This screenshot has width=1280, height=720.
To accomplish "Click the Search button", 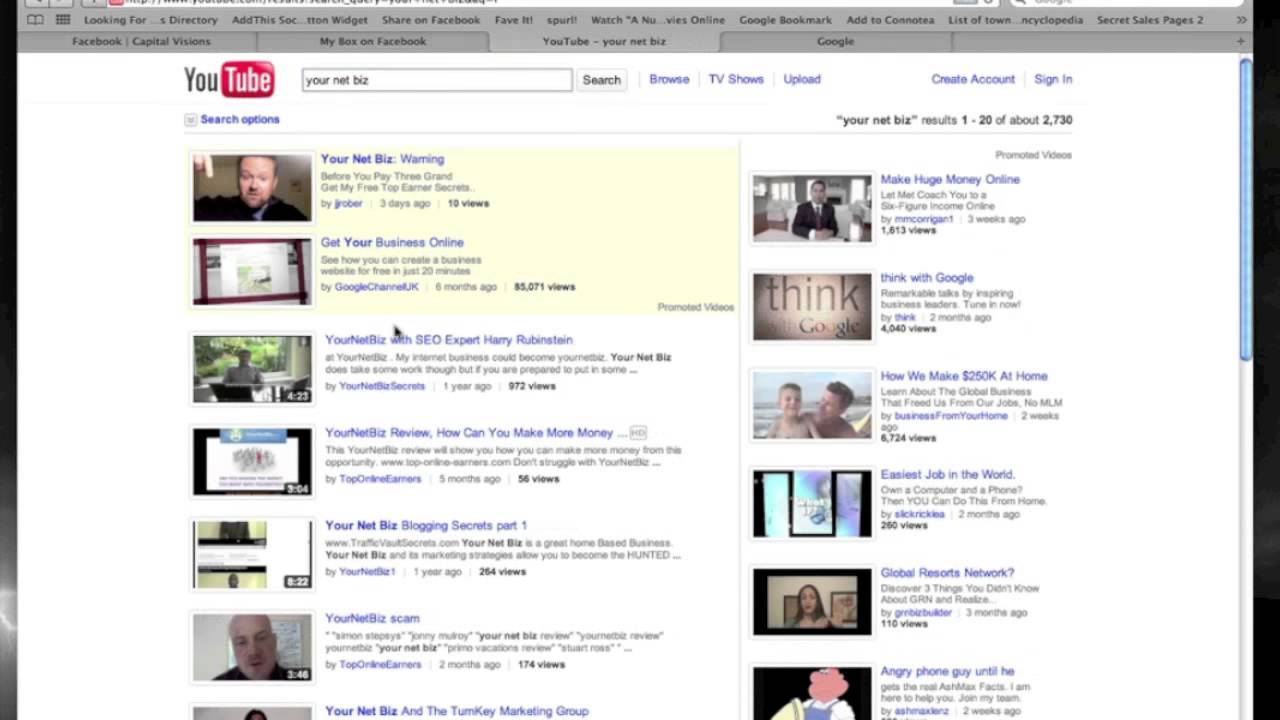I will coord(601,80).
